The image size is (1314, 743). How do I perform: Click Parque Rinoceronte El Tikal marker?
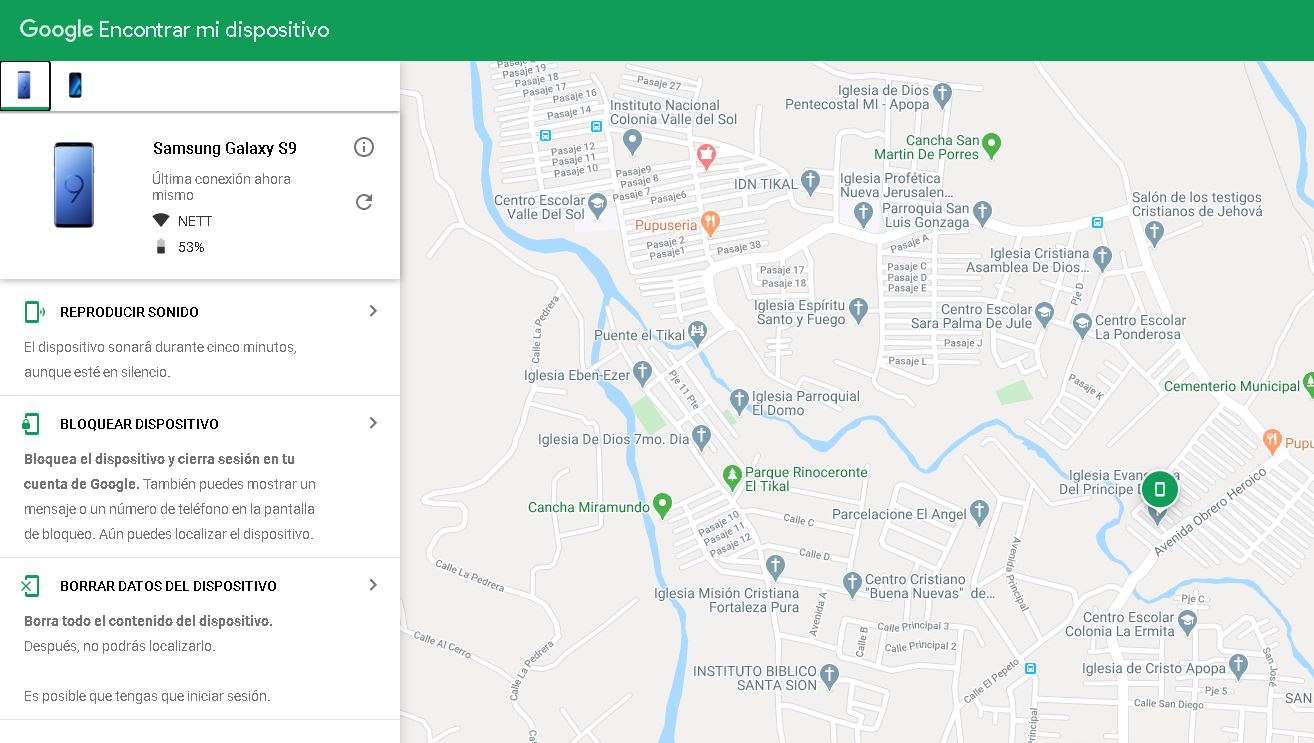pos(732,474)
